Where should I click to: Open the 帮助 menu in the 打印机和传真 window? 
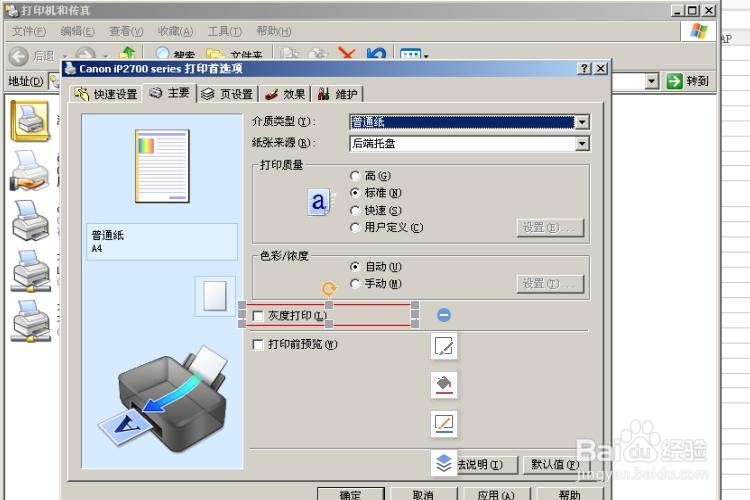click(x=274, y=32)
